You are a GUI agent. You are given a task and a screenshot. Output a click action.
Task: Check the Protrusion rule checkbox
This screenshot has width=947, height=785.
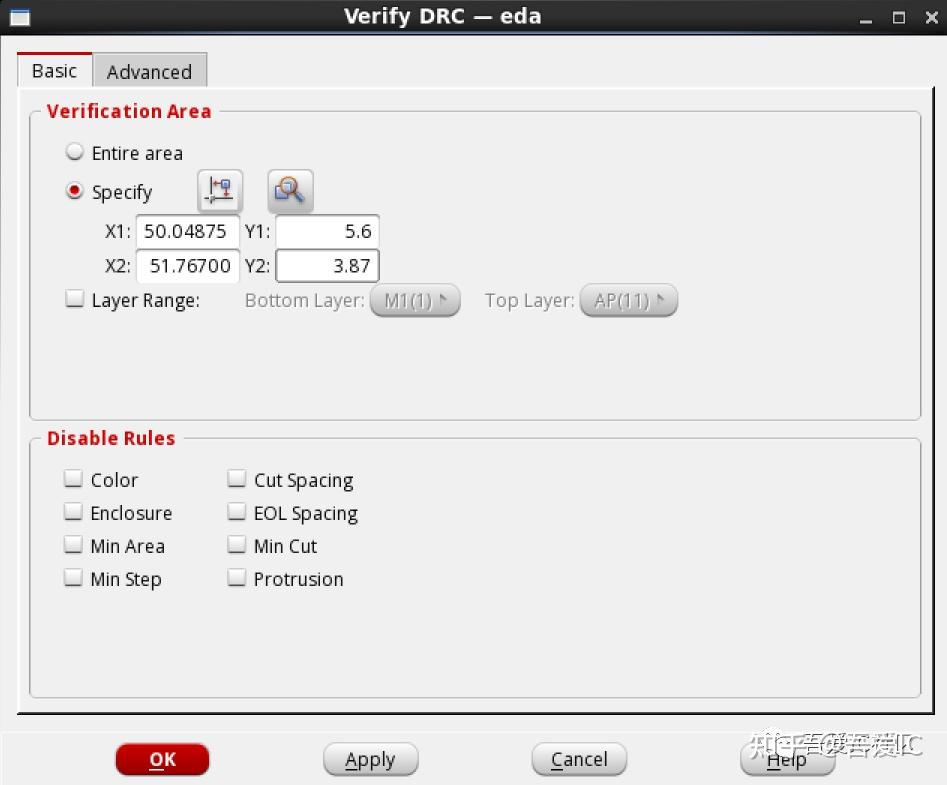click(237, 577)
